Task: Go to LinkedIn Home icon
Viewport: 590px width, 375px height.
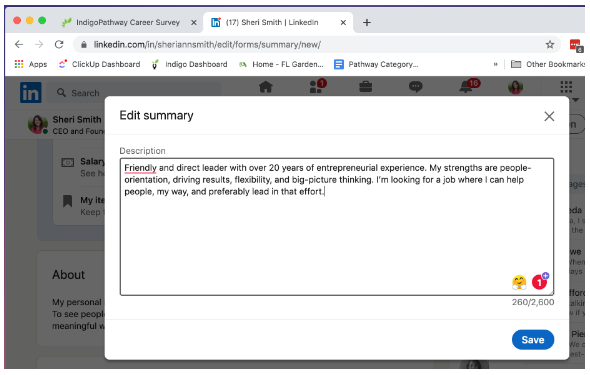Action: [266, 87]
